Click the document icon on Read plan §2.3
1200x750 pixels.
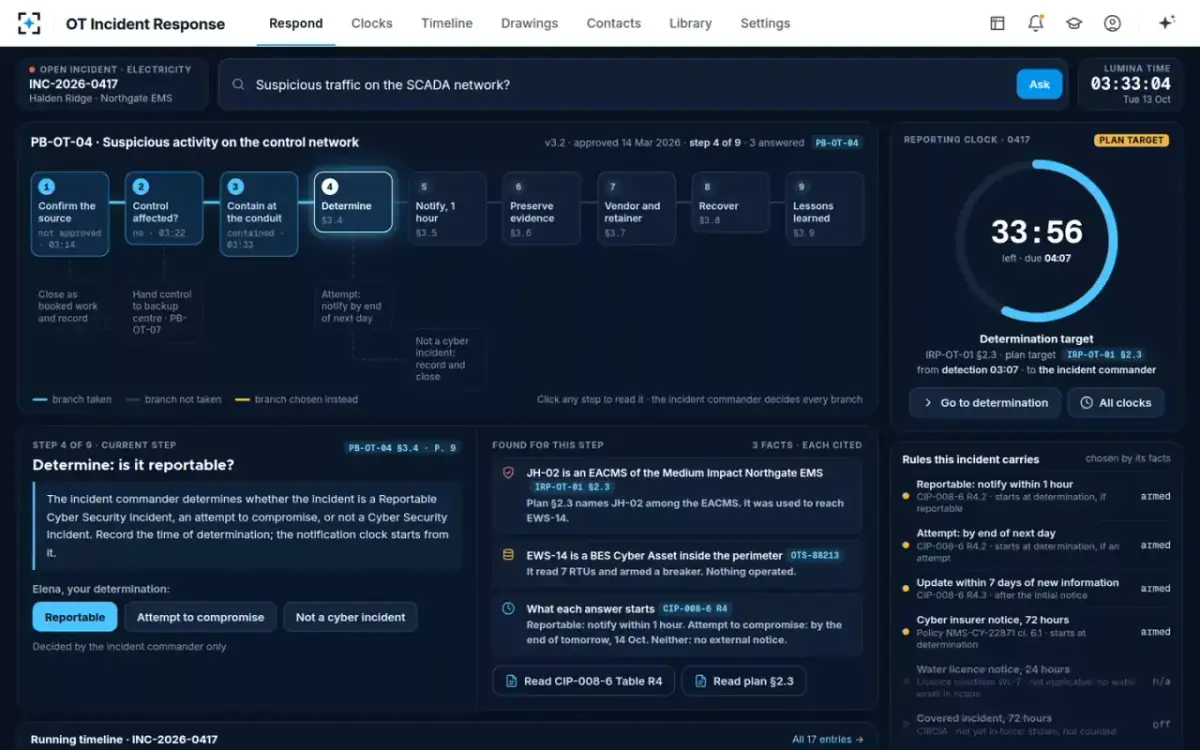700,681
